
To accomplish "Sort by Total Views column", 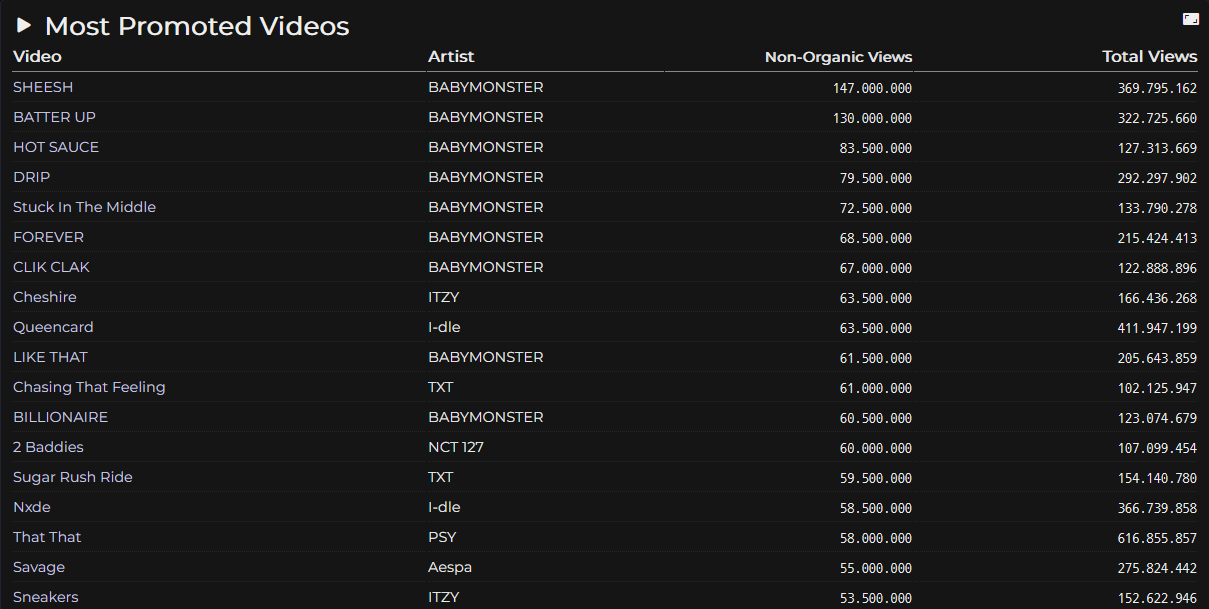I will pyautogui.click(x=1149, y=57).
